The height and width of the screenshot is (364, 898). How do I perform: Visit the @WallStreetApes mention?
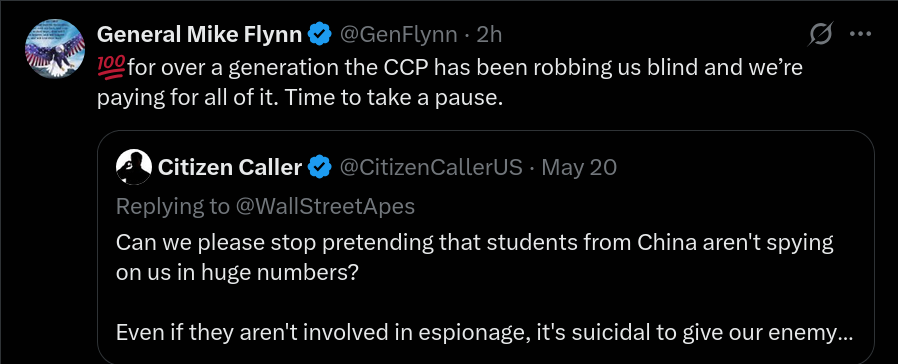[x=324, y=206]
